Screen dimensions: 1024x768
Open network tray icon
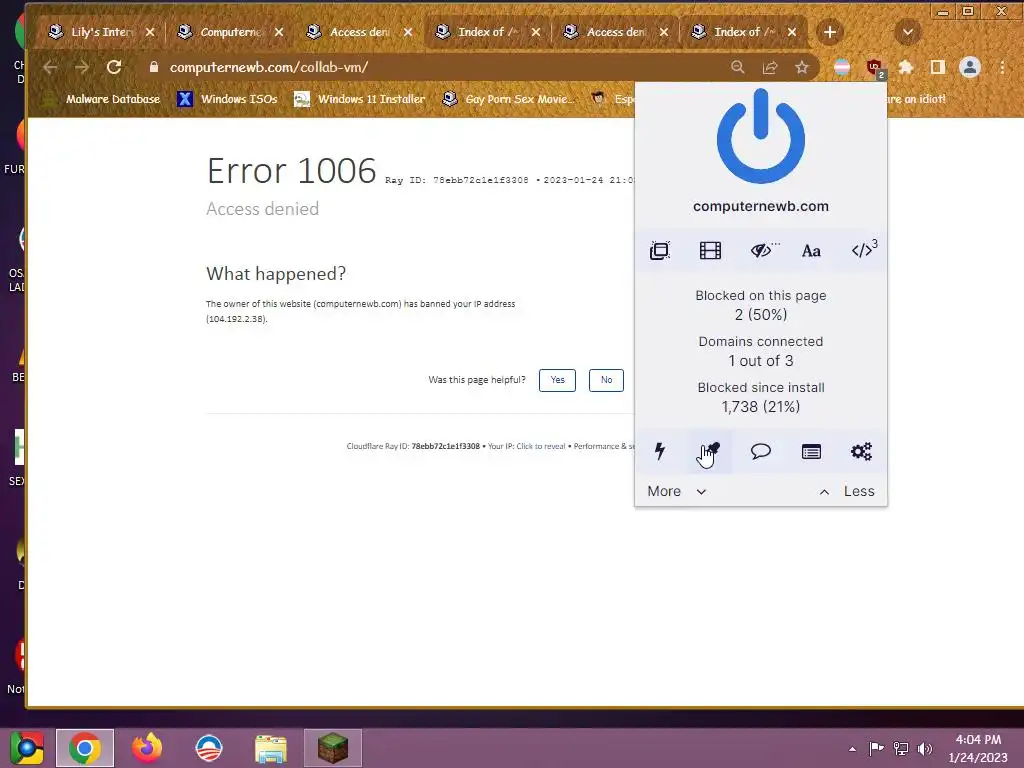pyautogui.click(x=901, y=748)
